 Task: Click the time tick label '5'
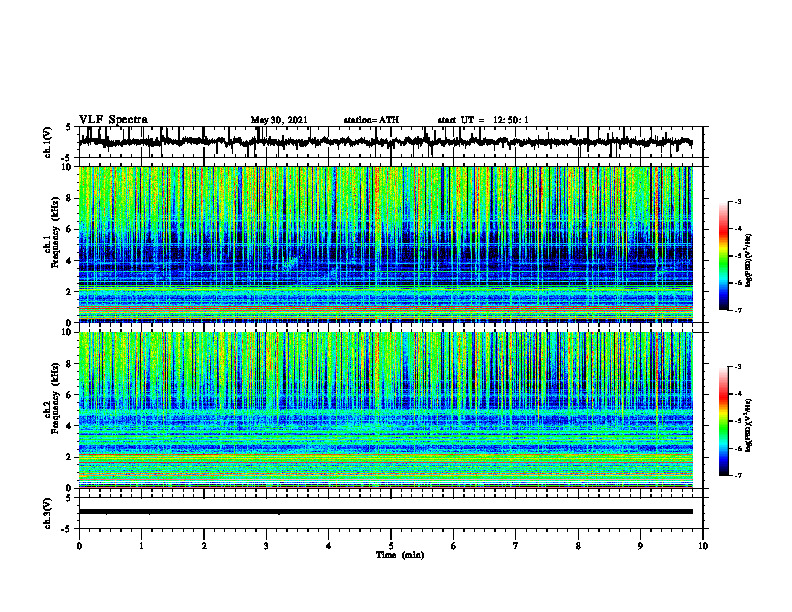pos(390,546)
